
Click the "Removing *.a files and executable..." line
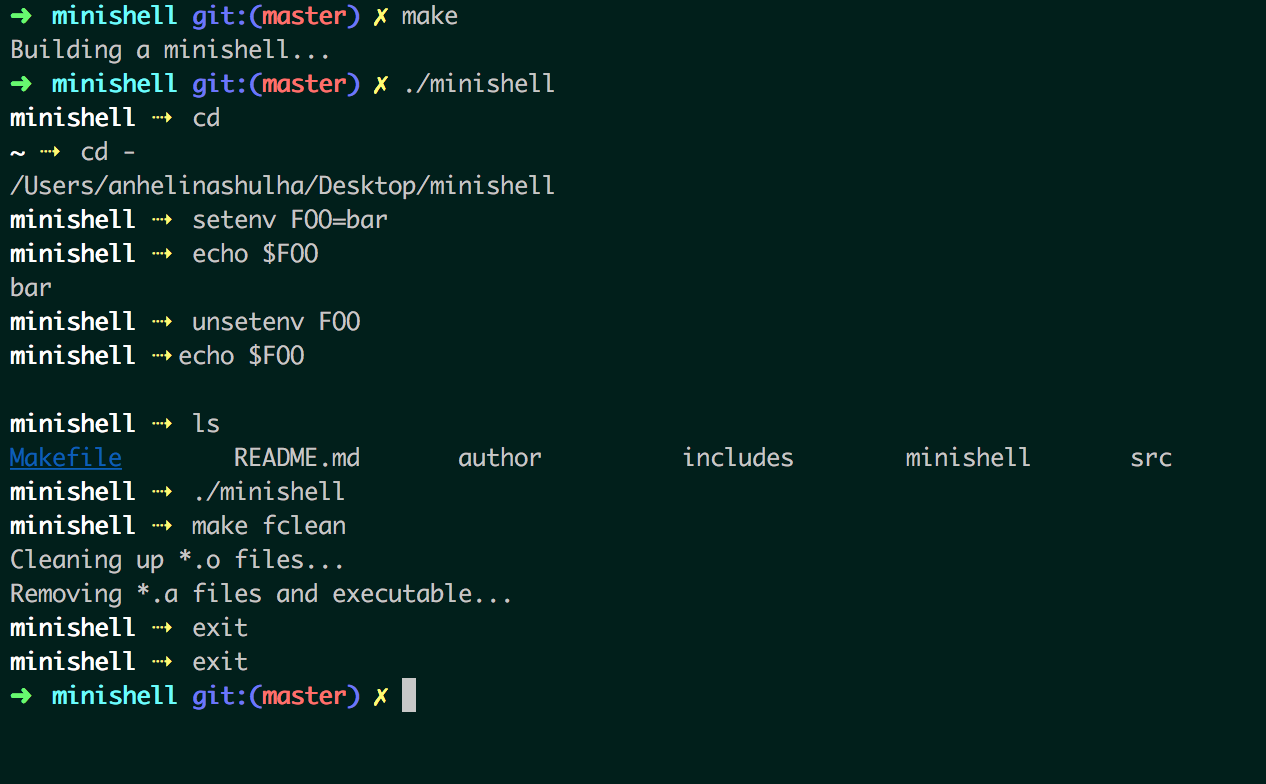(x=262, y=594)
